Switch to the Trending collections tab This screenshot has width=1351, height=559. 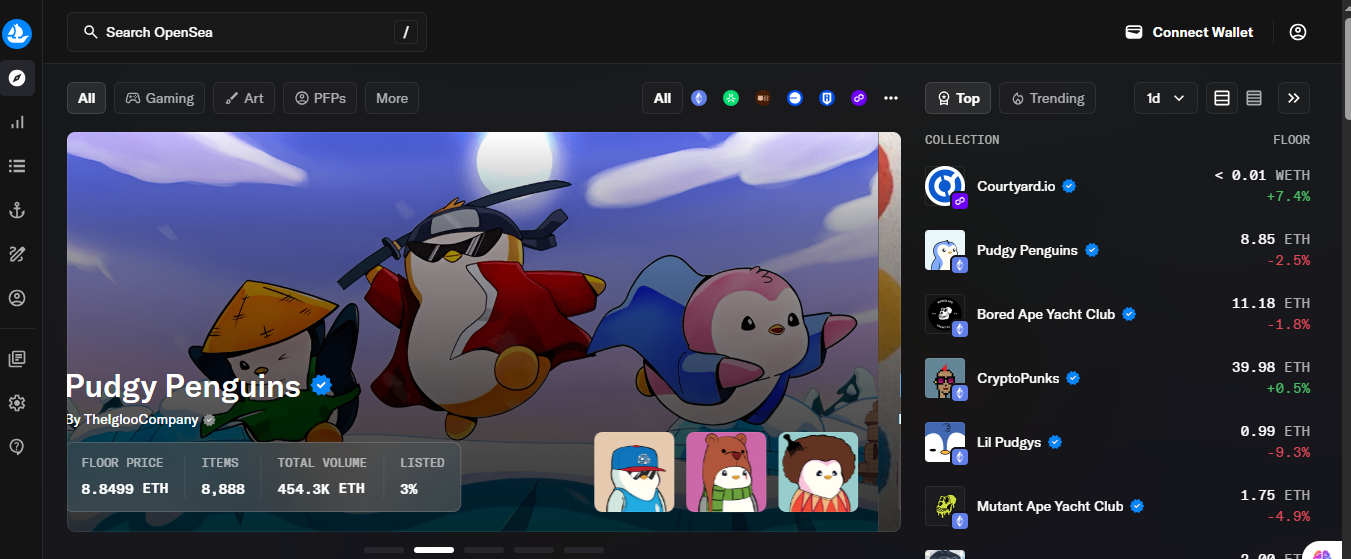(1047, 98)
